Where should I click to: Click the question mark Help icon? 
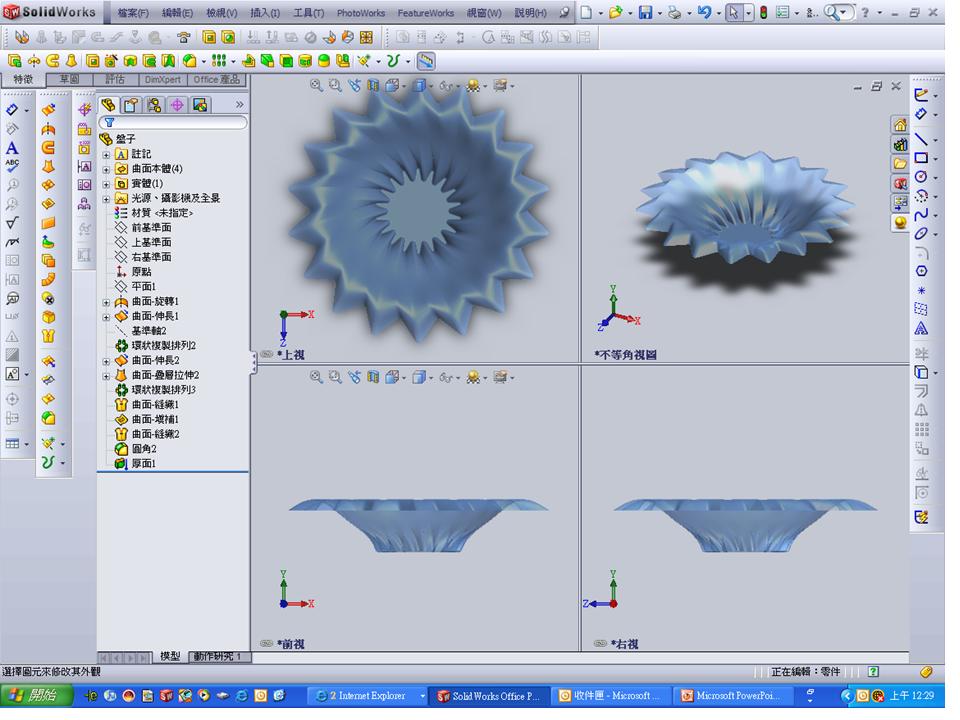click(x=865, y=12)
